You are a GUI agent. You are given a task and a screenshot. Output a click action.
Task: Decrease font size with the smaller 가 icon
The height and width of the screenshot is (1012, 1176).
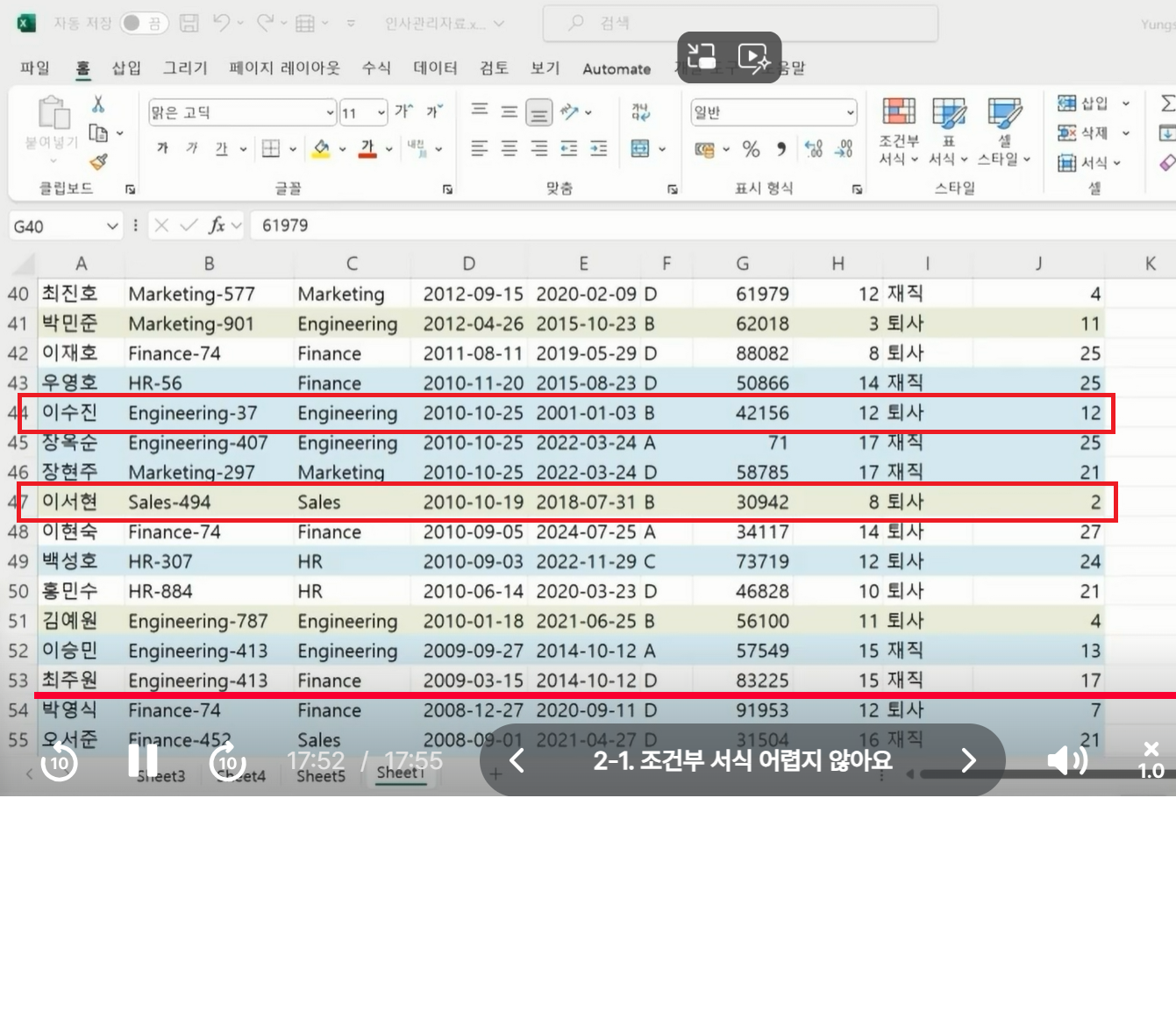coord(433,111)
